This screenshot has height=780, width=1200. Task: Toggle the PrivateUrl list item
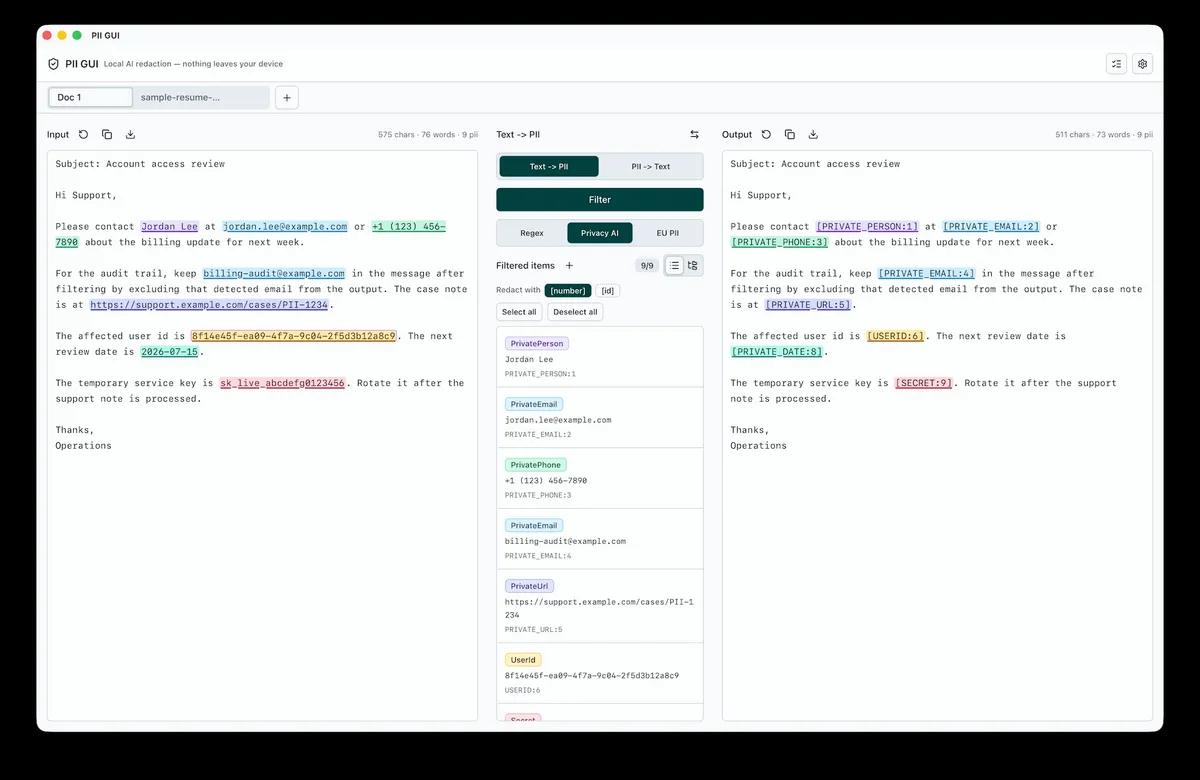pos(600,606)
